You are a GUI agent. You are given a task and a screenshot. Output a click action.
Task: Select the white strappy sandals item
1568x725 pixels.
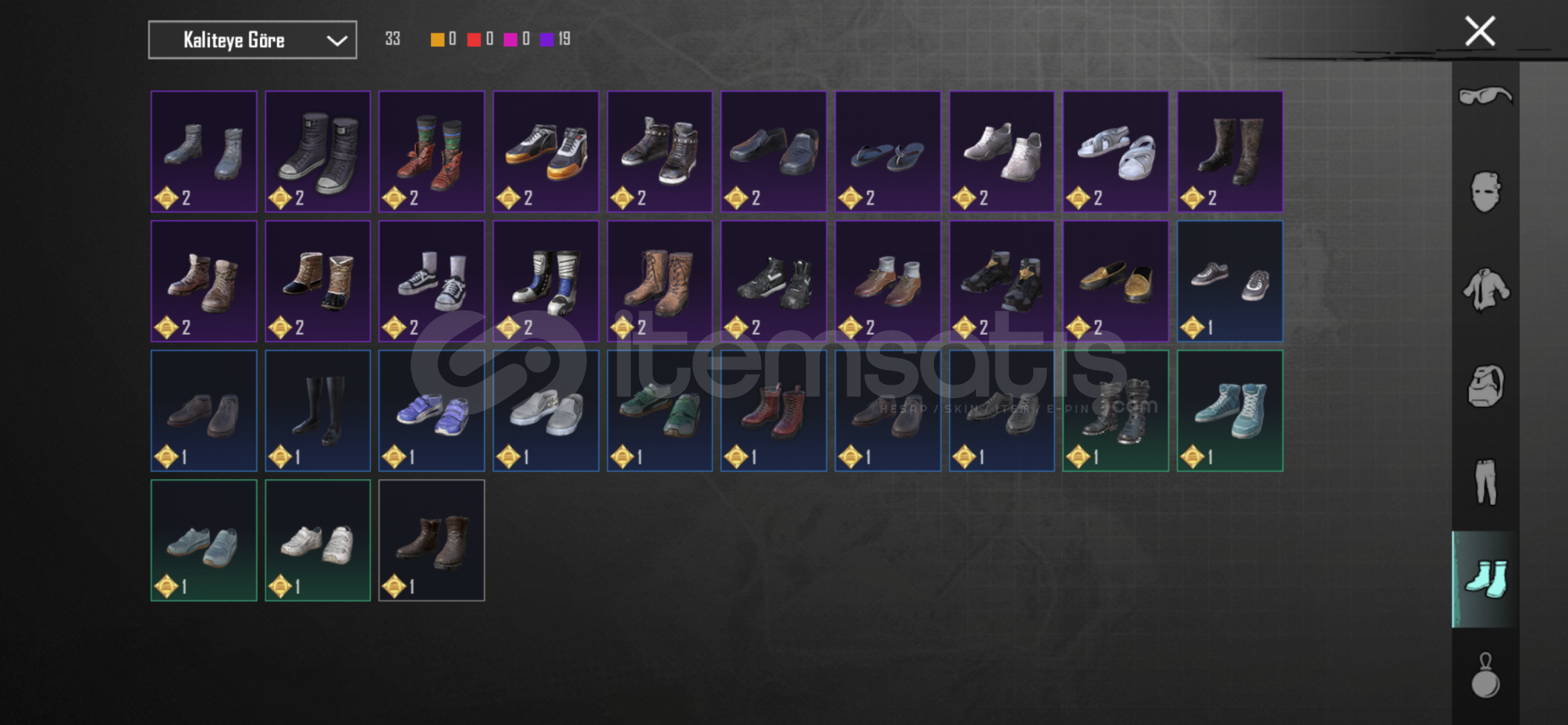[x=1116, y=152]
